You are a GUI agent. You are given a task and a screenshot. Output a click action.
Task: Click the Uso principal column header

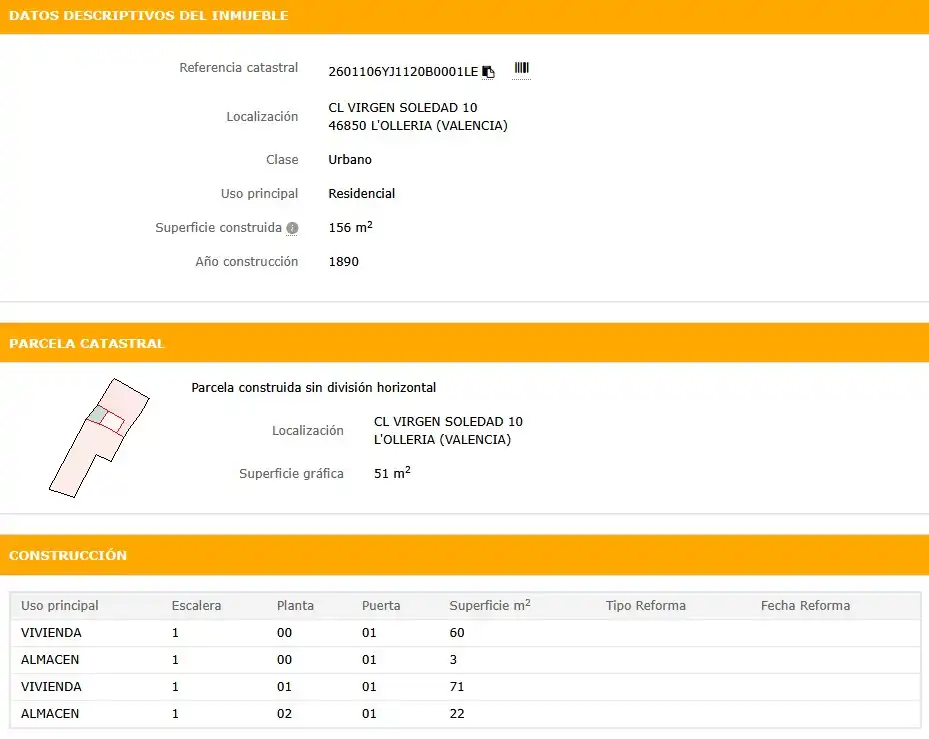60,606
